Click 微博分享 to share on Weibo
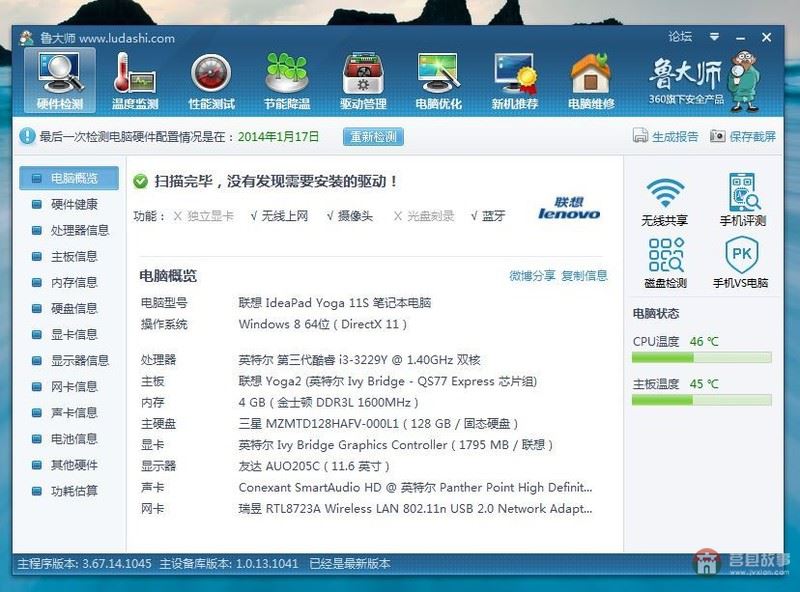Image resolution: width=800 pixels, height=592 pixels. coord(532,276)
